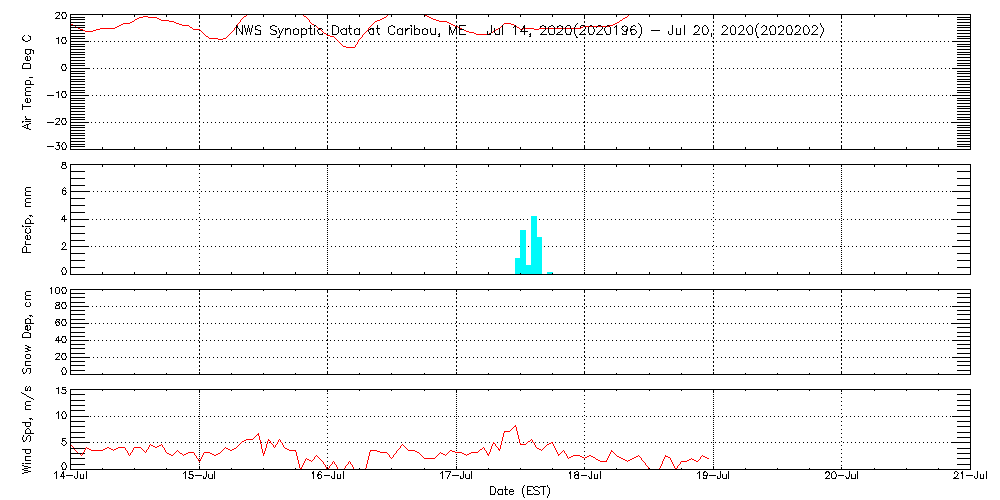Screen dimensions: 1000x500
Task: Select the 15-Jul date tick label
Action: (200, 477)
